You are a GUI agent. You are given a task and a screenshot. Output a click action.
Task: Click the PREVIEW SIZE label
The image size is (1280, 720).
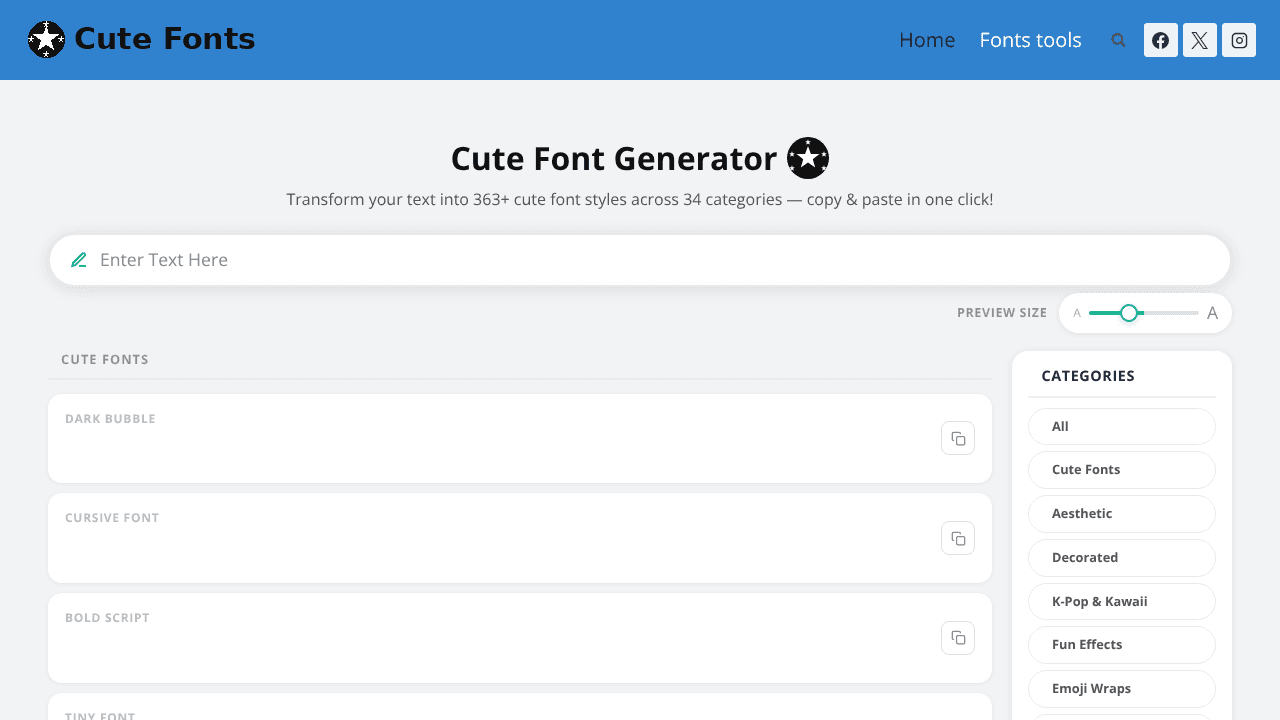coord(1002,313)
